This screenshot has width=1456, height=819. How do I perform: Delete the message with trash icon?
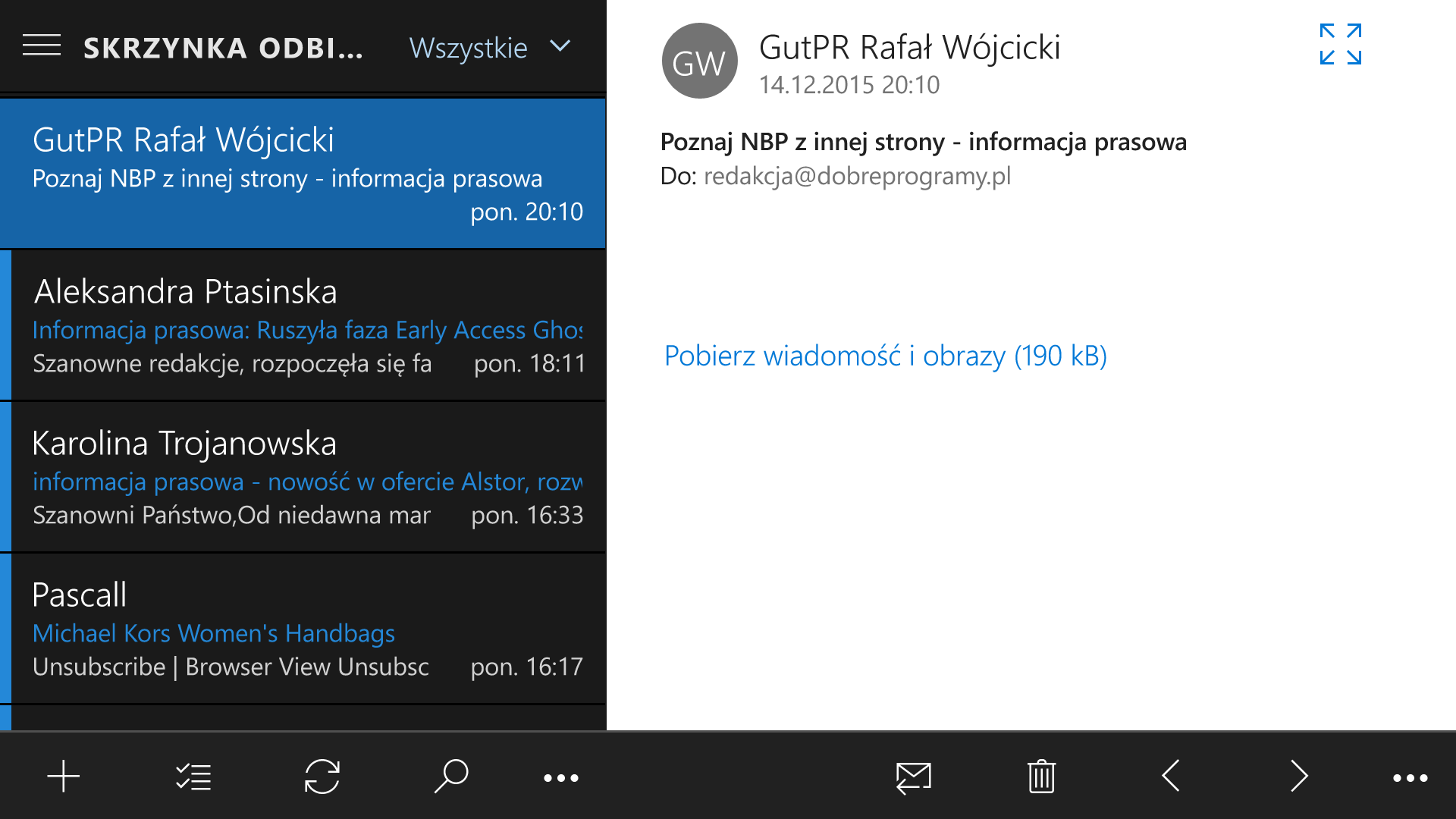point(1041,777)
